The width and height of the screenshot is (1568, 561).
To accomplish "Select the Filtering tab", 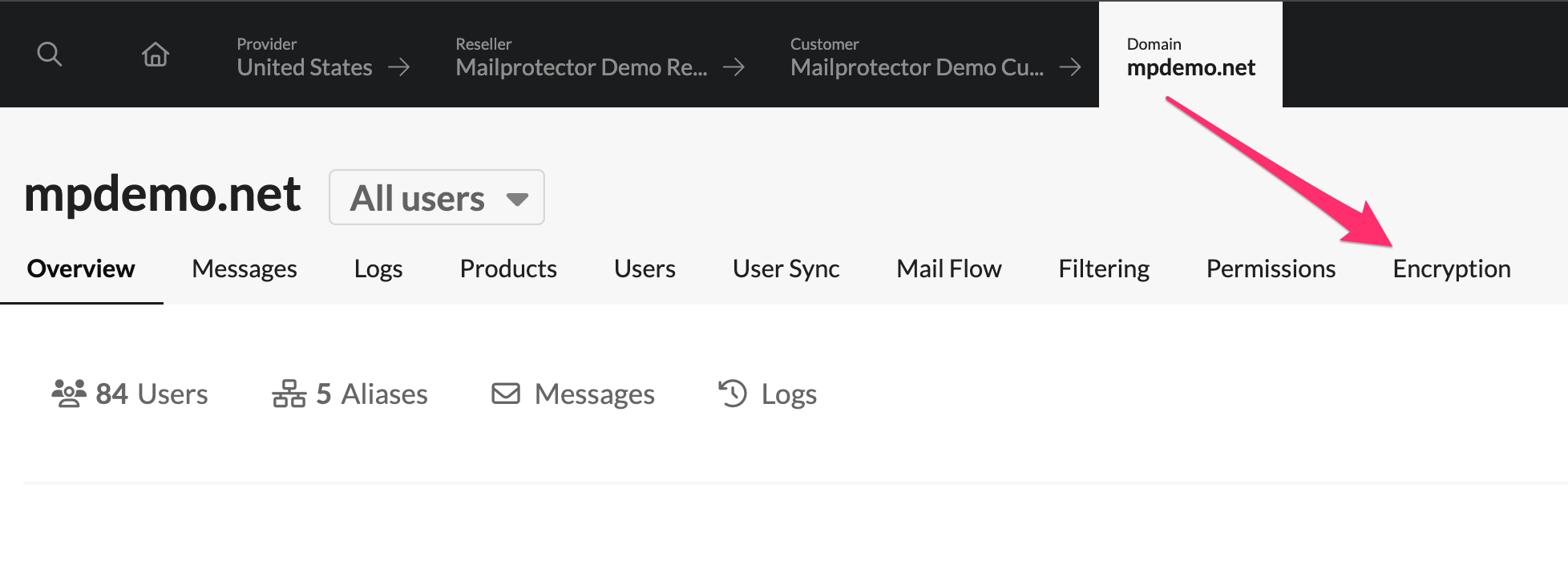I will click(1103, 268).
